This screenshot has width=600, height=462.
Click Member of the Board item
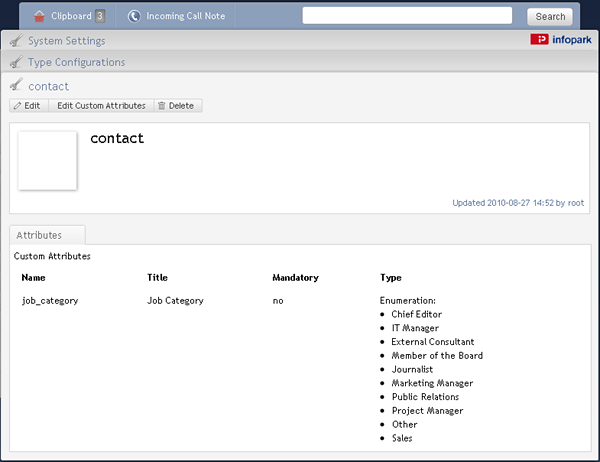(437, 356)
